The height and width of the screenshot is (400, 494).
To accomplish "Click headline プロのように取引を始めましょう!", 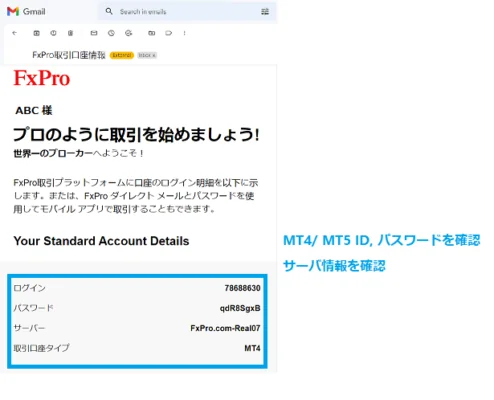I will click(x=136, y=135).
